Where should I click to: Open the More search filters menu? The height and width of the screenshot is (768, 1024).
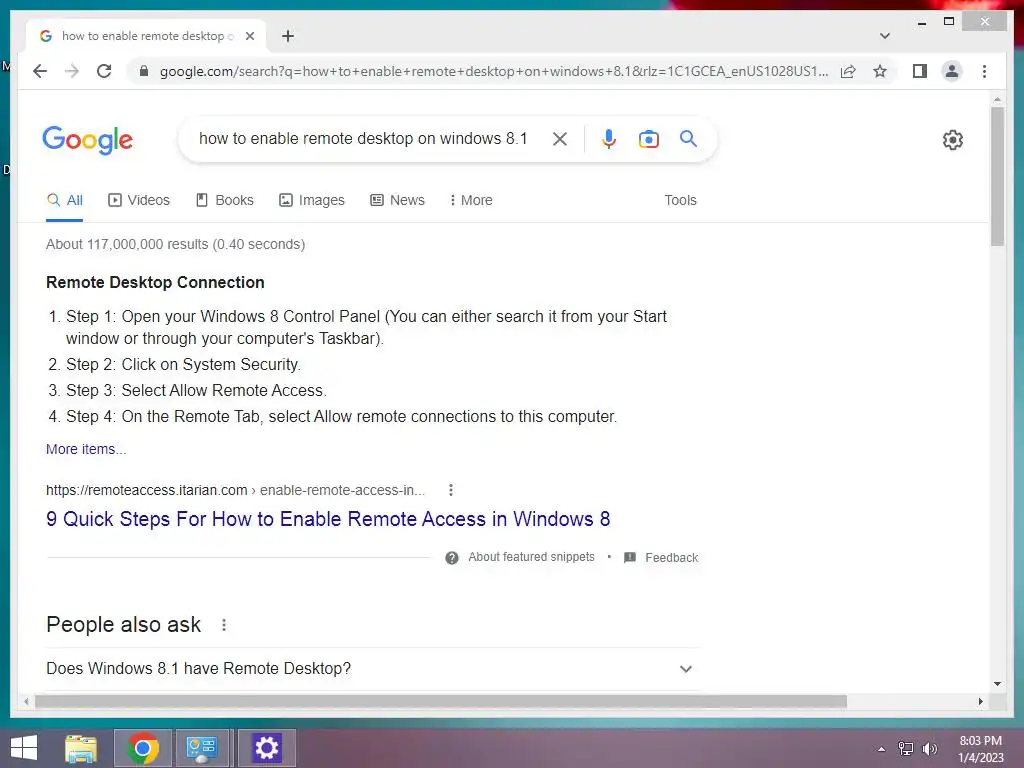(471, 200)
